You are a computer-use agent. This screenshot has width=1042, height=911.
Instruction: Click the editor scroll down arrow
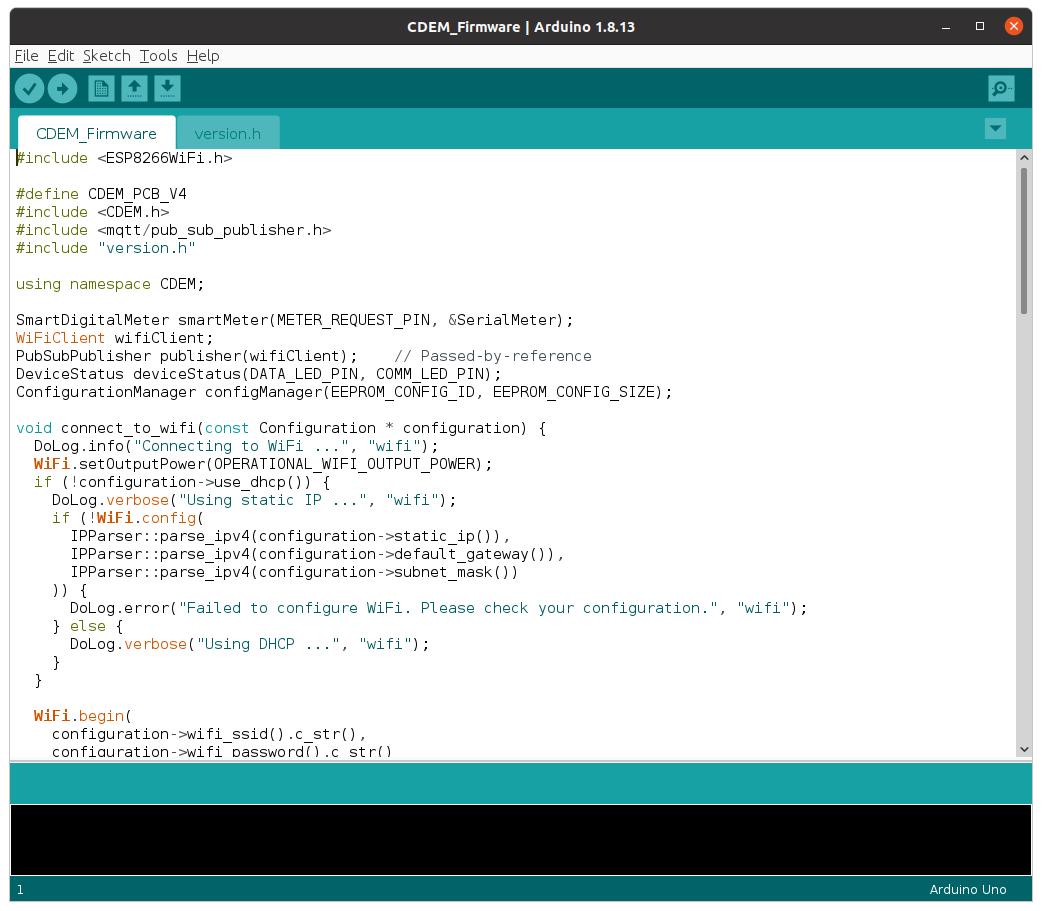click(x=1024, y=749)
